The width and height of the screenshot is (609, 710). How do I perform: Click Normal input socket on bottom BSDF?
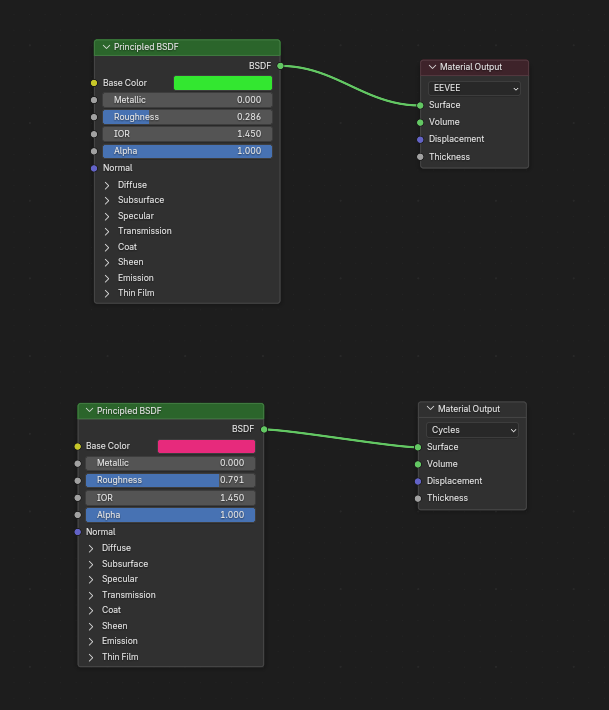tap(77, 532)
